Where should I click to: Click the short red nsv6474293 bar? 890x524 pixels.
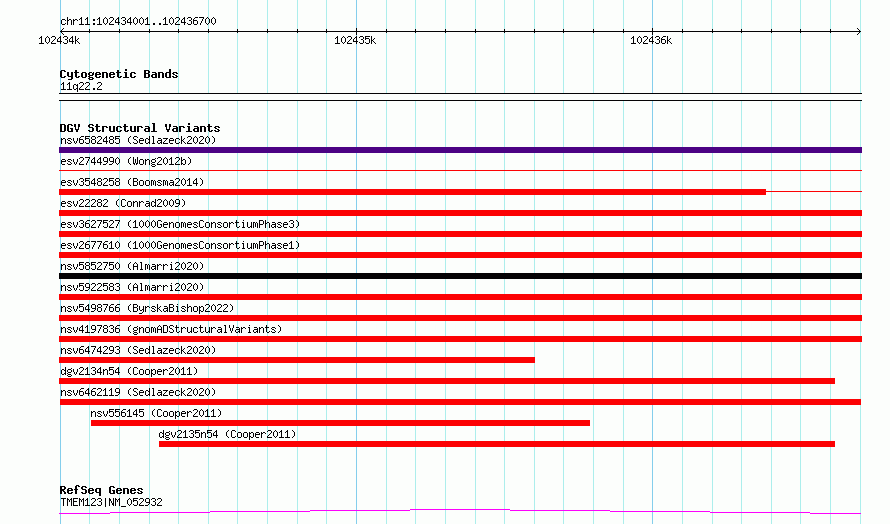tap(297, 360)
